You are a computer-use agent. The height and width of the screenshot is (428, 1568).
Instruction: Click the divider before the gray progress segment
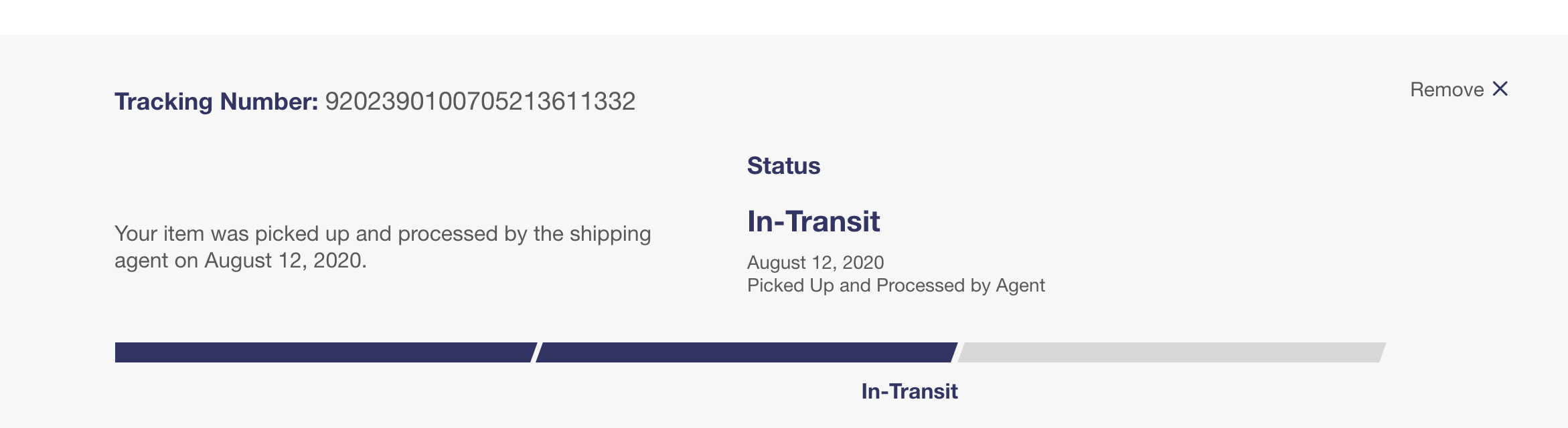coord(958,352)
